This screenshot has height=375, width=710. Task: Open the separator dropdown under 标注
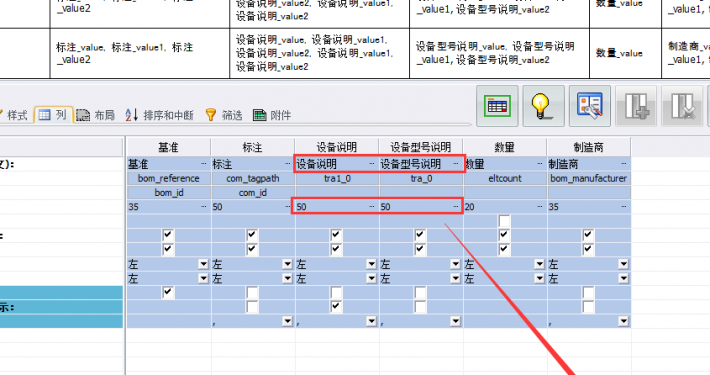287,321
